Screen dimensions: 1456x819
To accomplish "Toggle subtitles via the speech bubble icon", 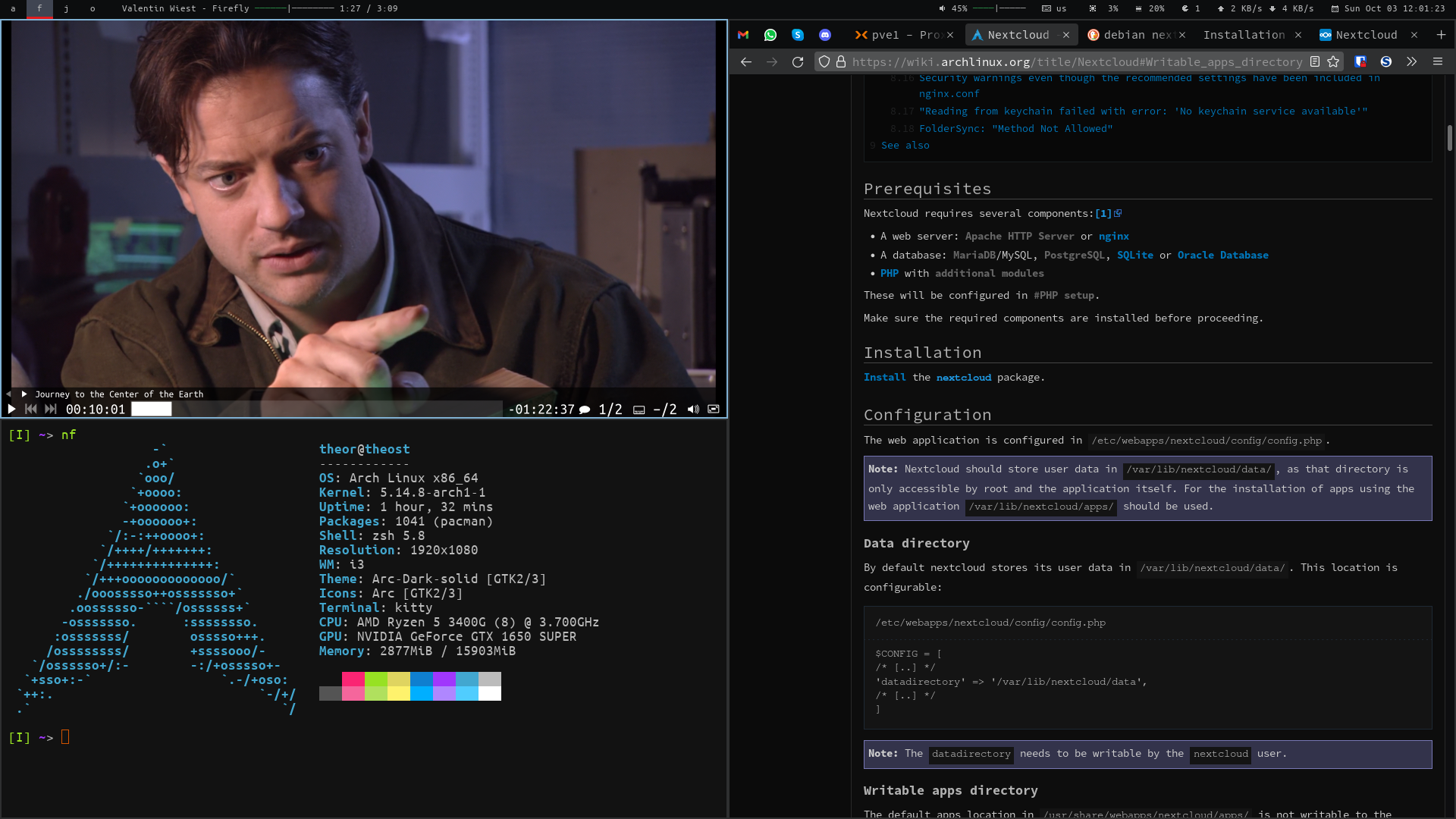I will click(x=585, y=409).
